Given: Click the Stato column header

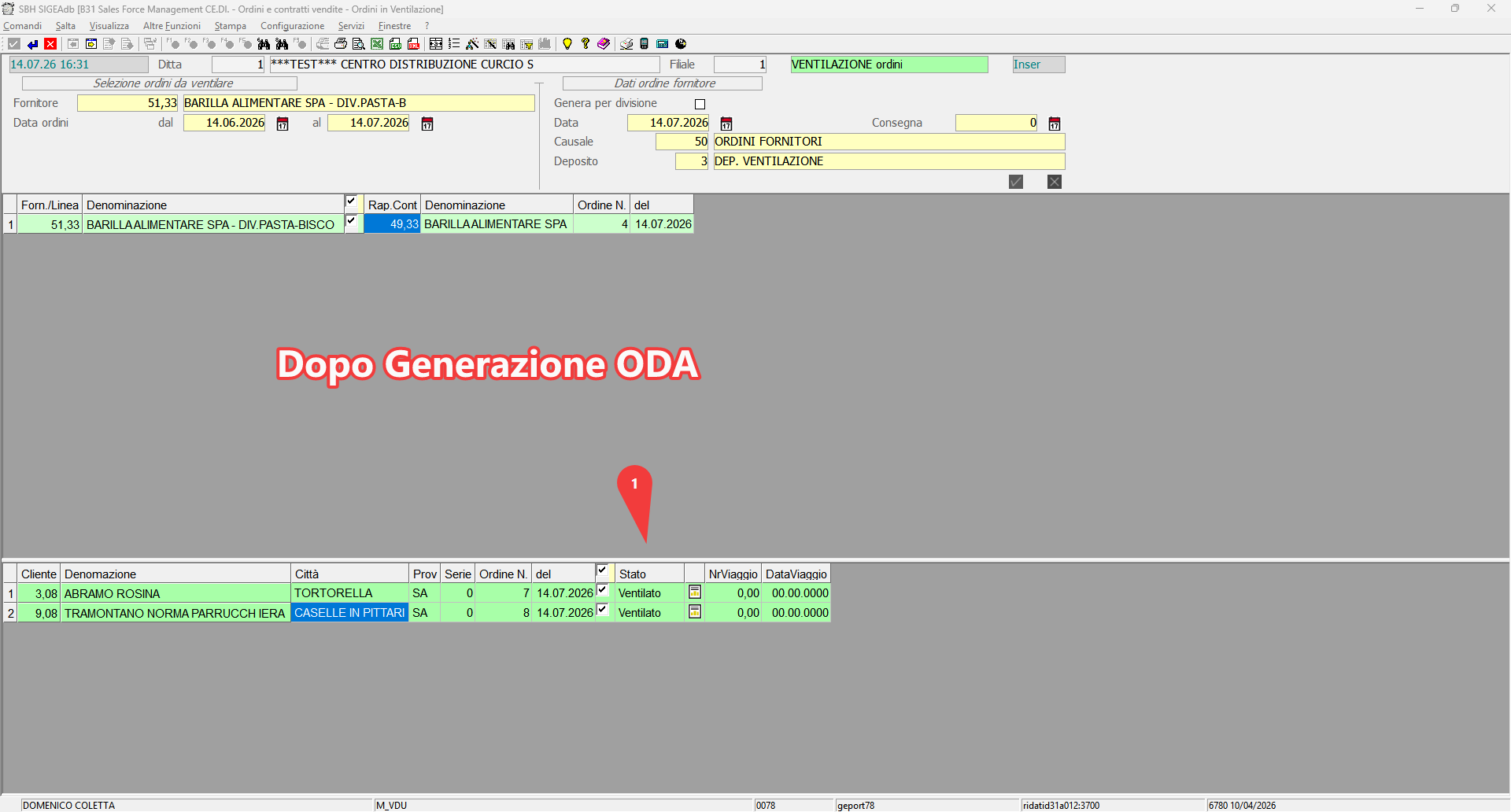Looking at the screenshot, I should (649, 574).
